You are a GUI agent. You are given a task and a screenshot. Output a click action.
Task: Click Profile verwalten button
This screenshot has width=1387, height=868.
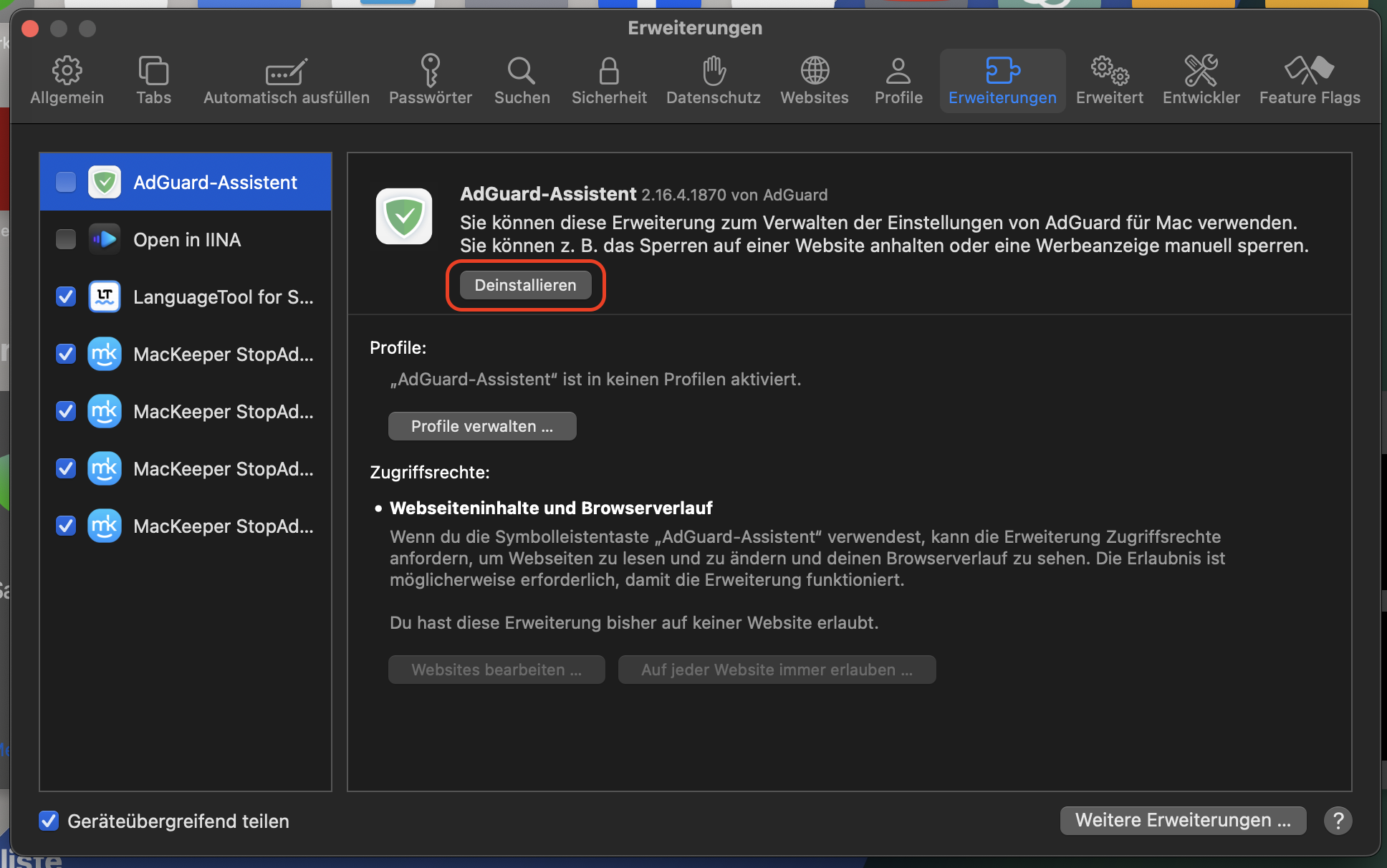pos(482,426)
